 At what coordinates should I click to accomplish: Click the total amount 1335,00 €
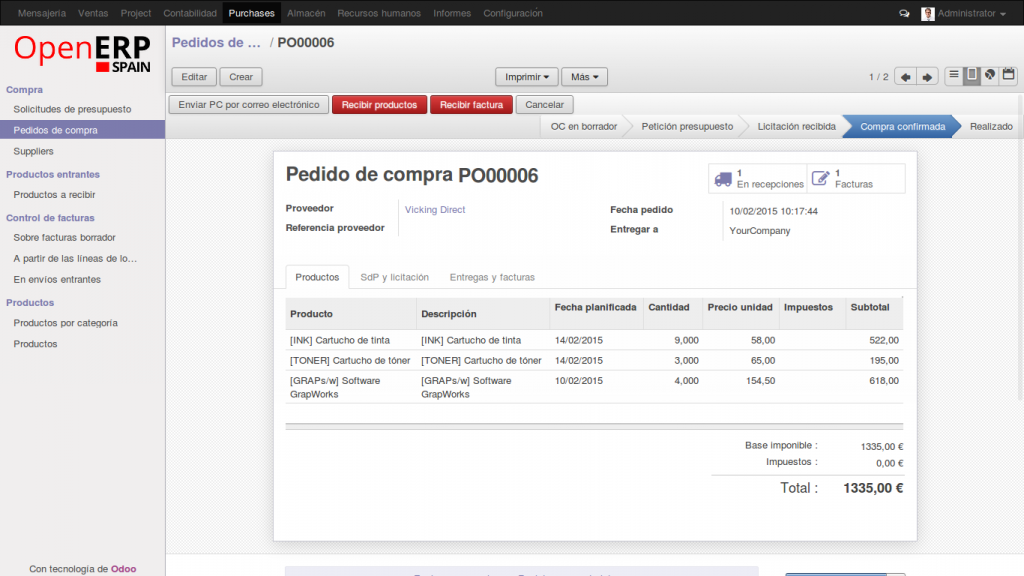(873, 488)
